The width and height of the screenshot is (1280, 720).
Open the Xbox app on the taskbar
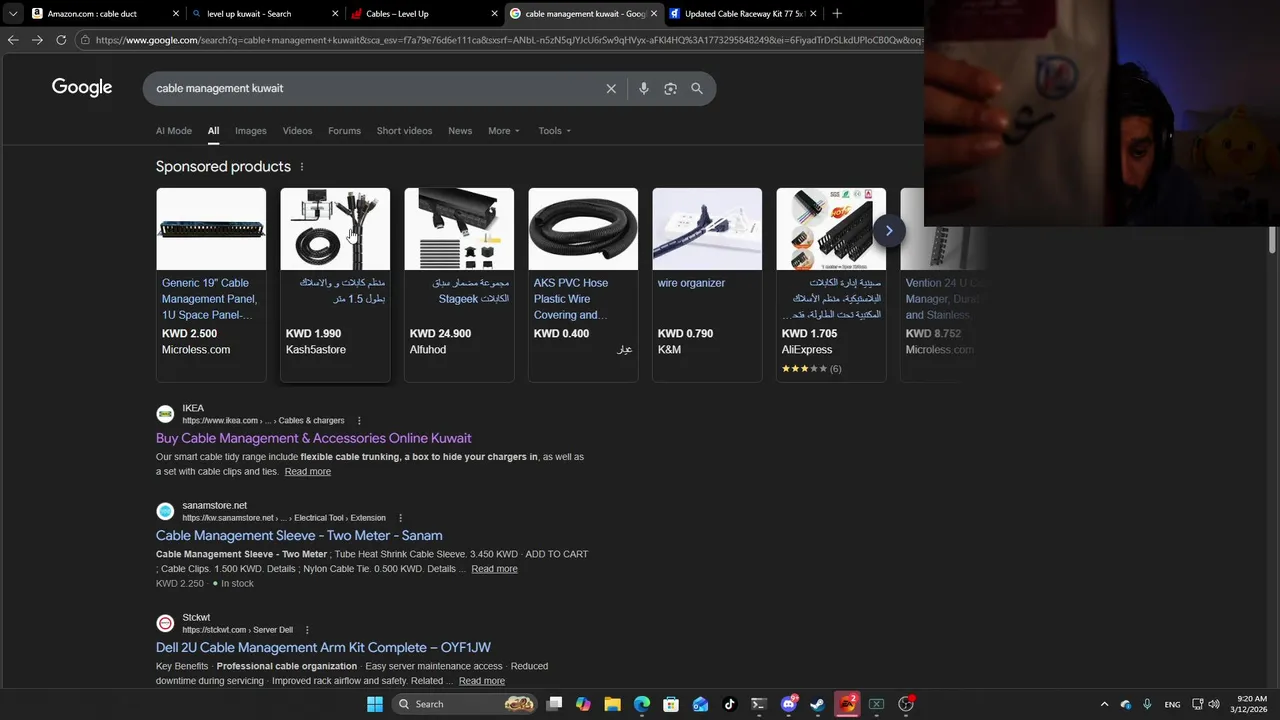pyautogui.click(x=876, y=704)
